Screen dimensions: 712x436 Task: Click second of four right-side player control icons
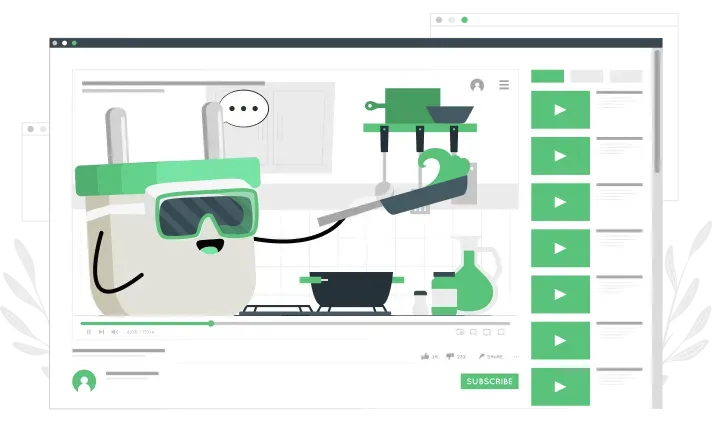[x=473, y=332]
